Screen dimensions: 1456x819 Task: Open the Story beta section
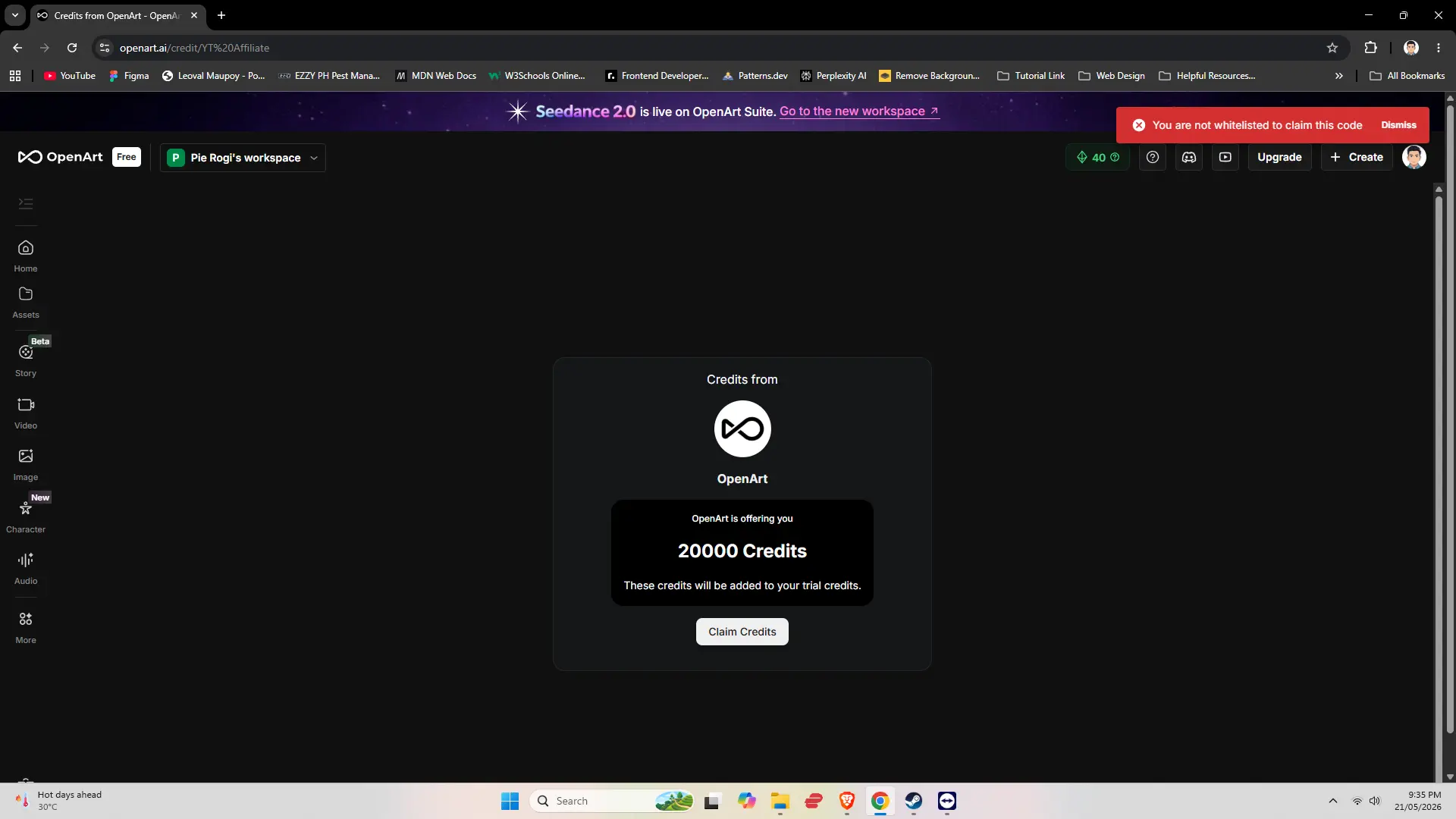pyautogui.click(x=26, y=360)
